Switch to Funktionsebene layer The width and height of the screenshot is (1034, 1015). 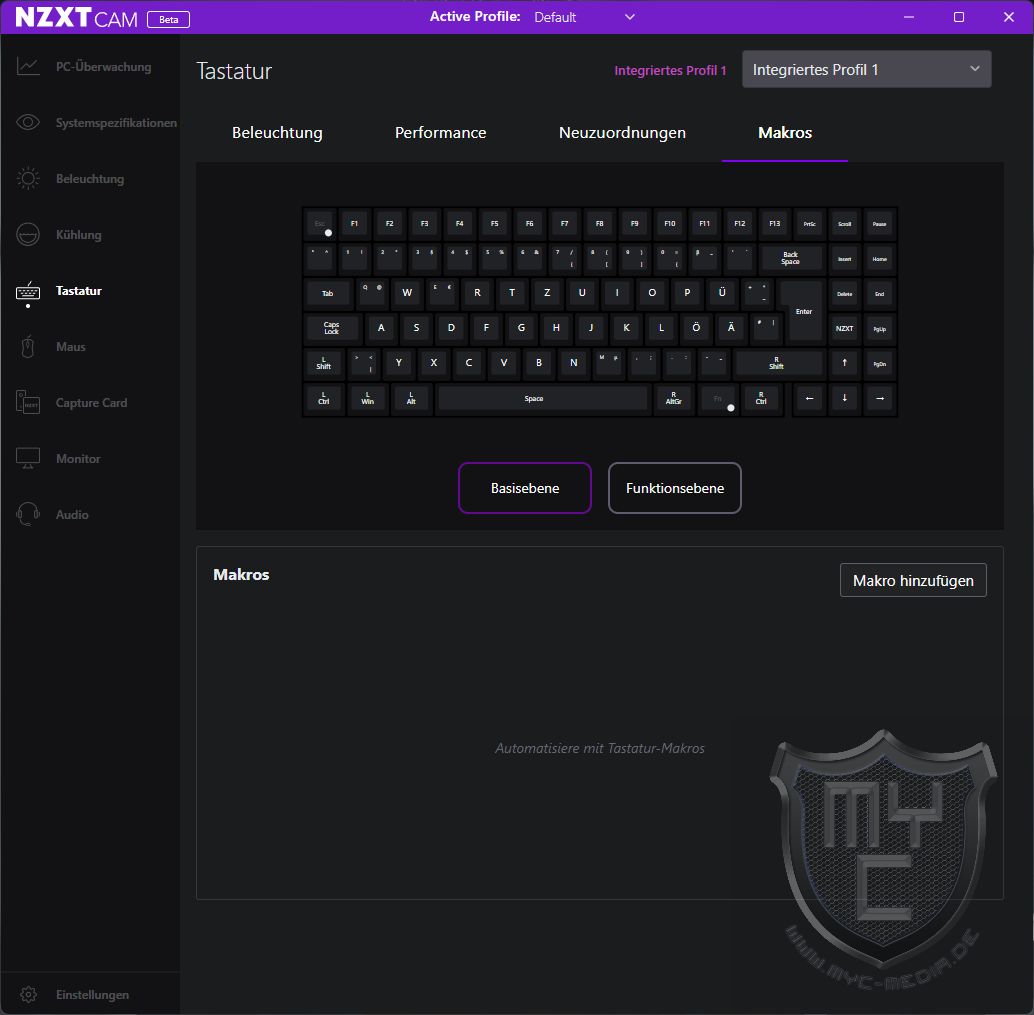[674, 488]
